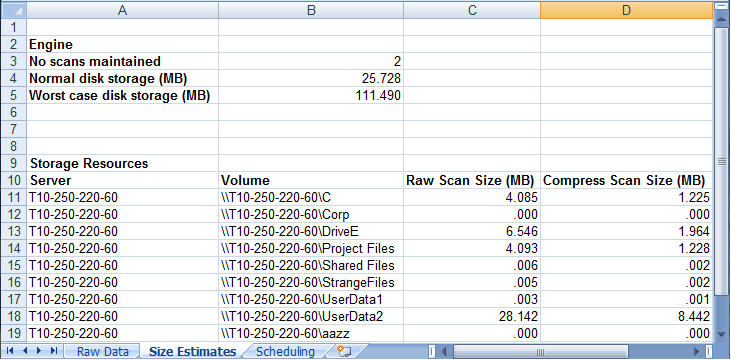The height and width of the screenshot is (360, 731).
Task: Open the Raw Data sheet tab
Action: (x=103, y=351)
